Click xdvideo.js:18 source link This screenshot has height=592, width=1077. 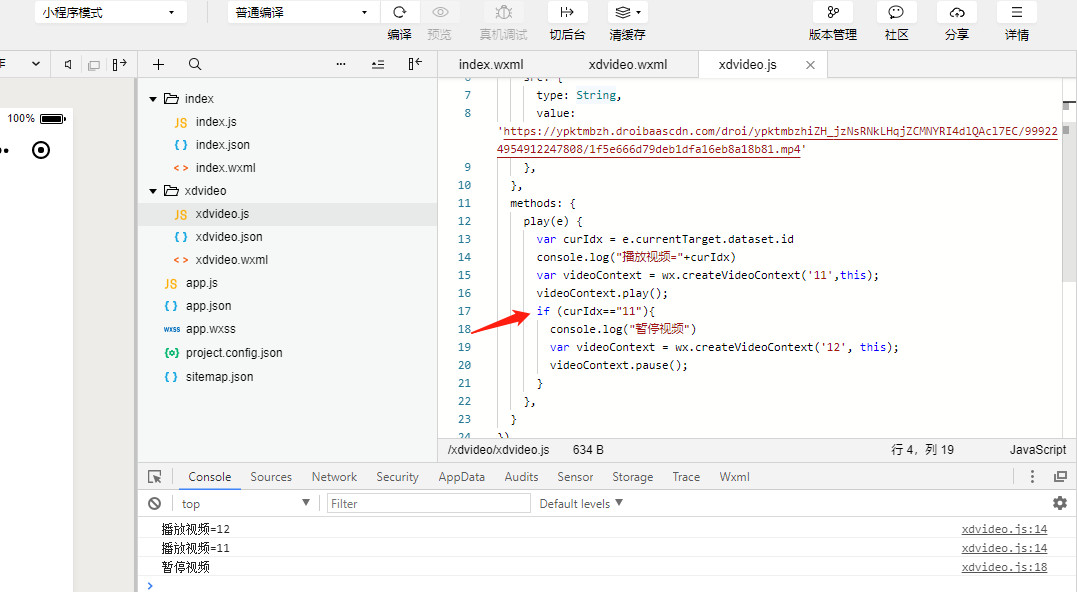click(x=1004, y=567)
